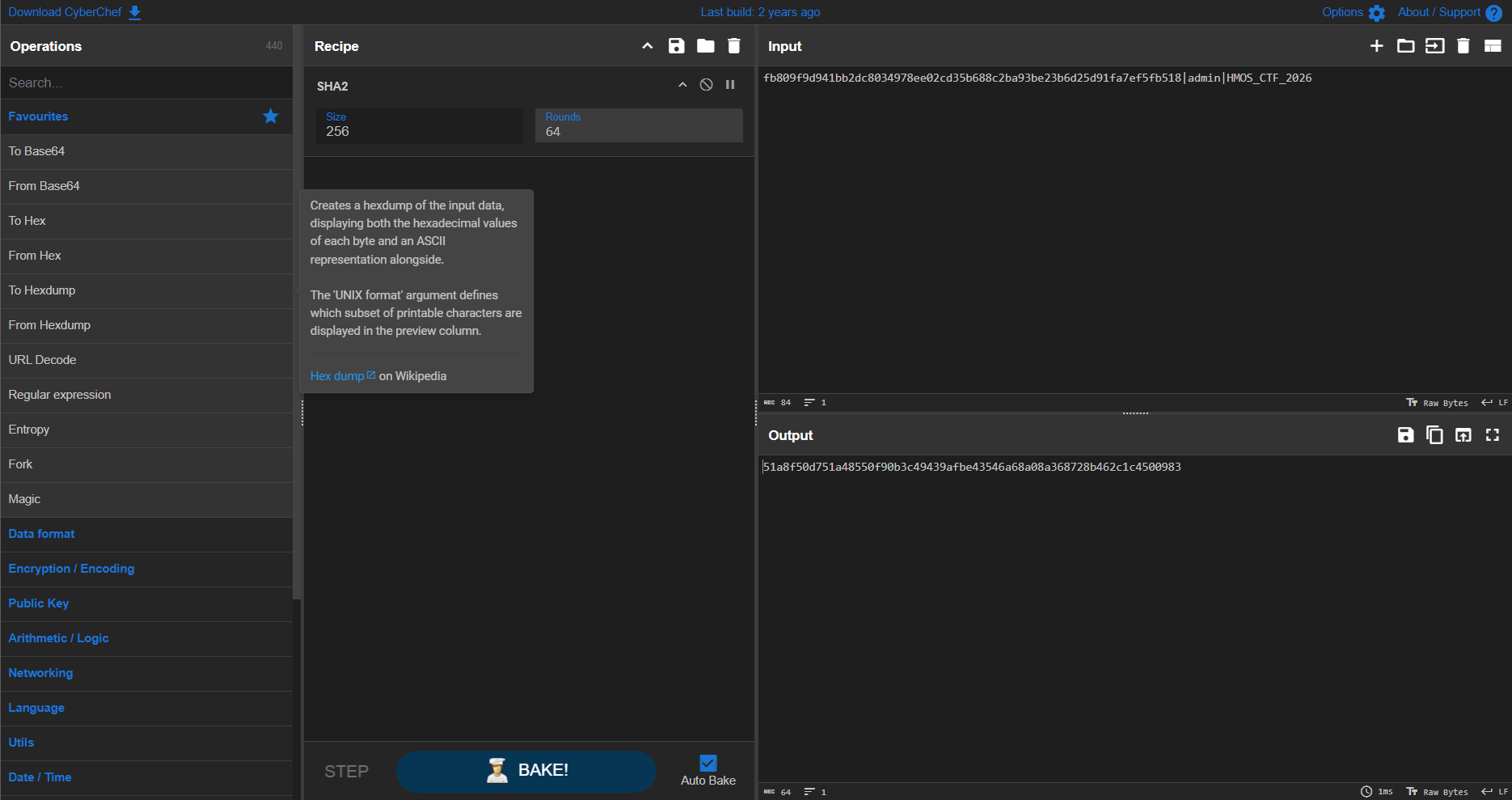Load a saved recipe folder icon
This screenshot has height=800, width=1512.
point(706,46)
